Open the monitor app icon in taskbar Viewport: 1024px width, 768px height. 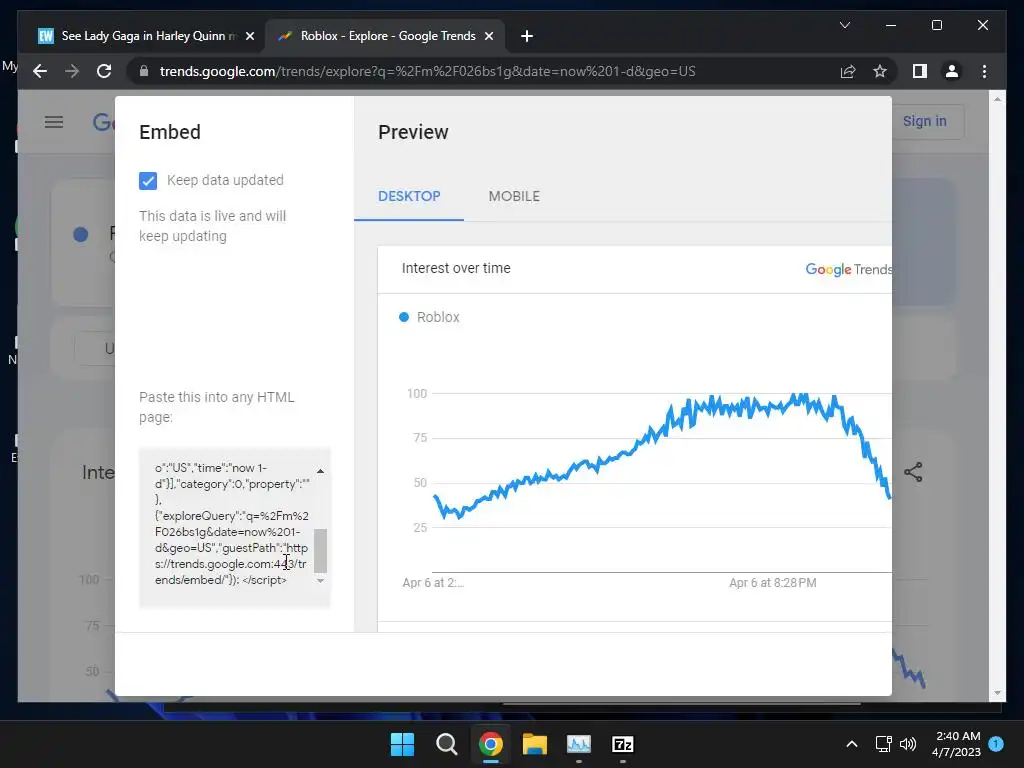(579, 744)
